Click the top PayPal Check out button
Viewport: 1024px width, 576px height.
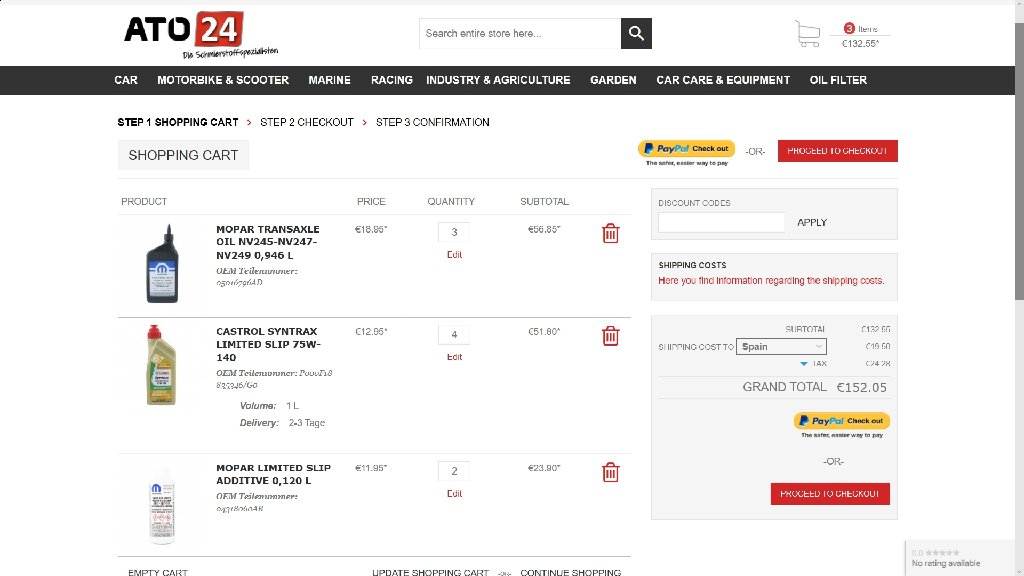click(686, 149)
